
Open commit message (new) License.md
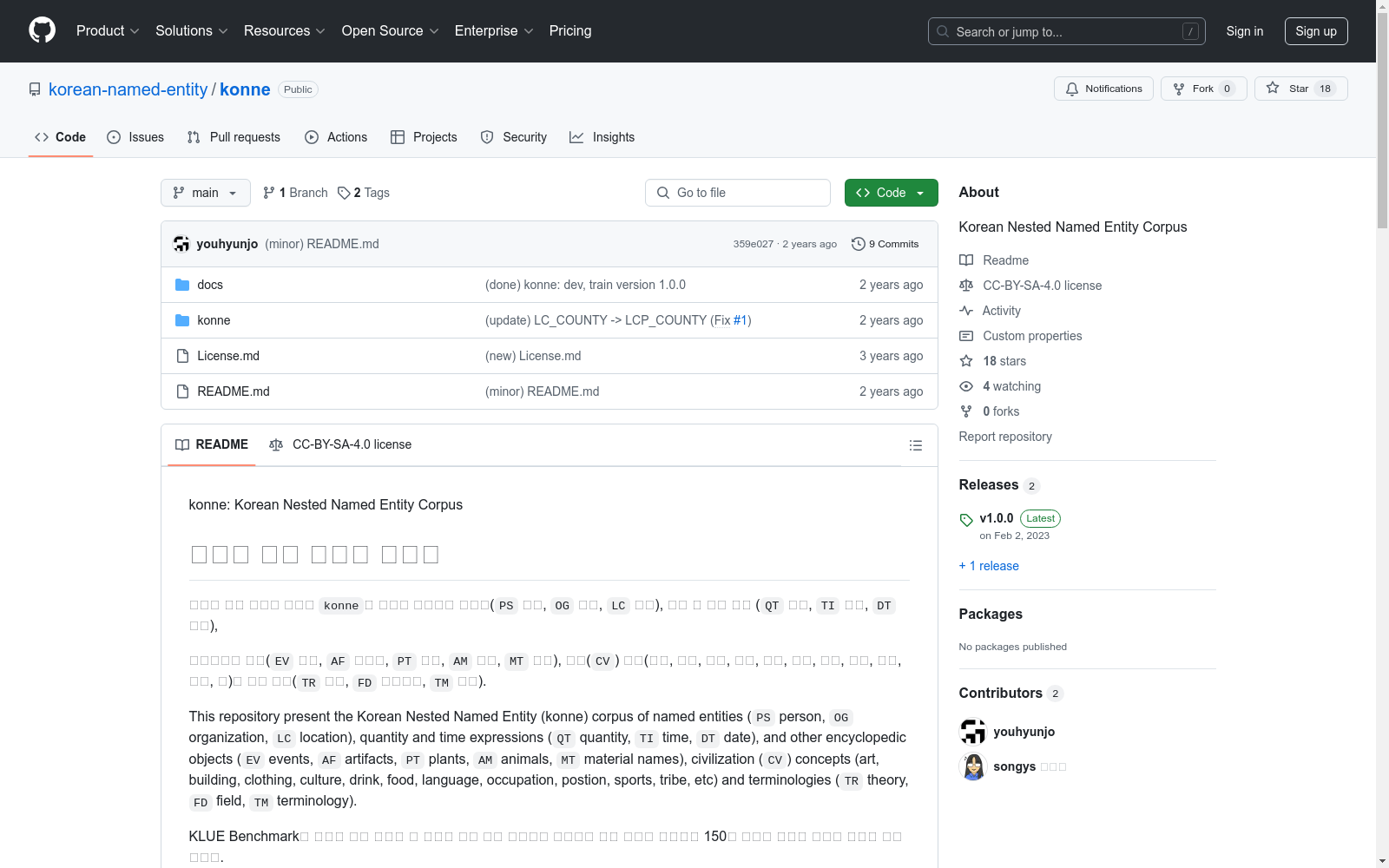tap(533, 356)
